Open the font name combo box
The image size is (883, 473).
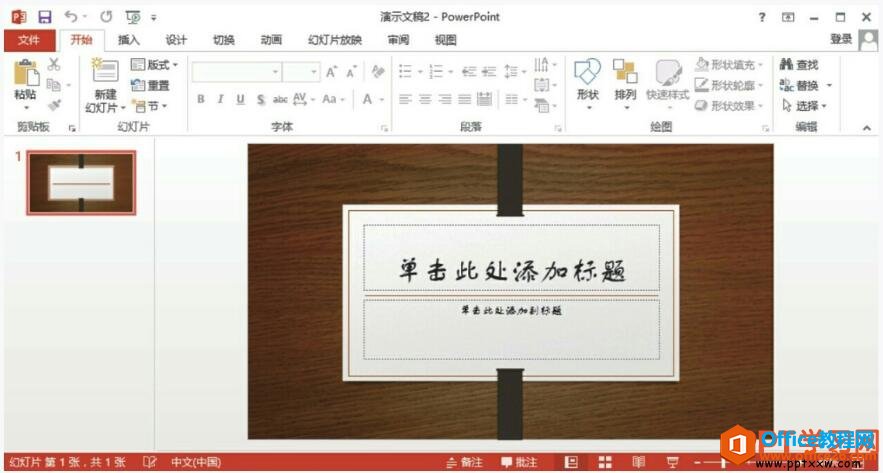236,72
